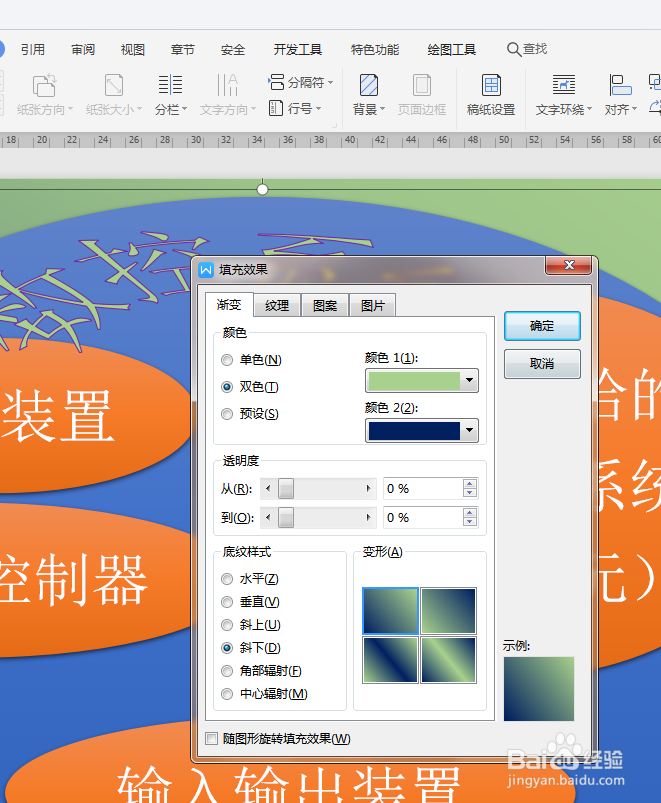This screenshot has width=661, height=803.
Task: Click rotation handle above the shape
Action: click(262, 189)
